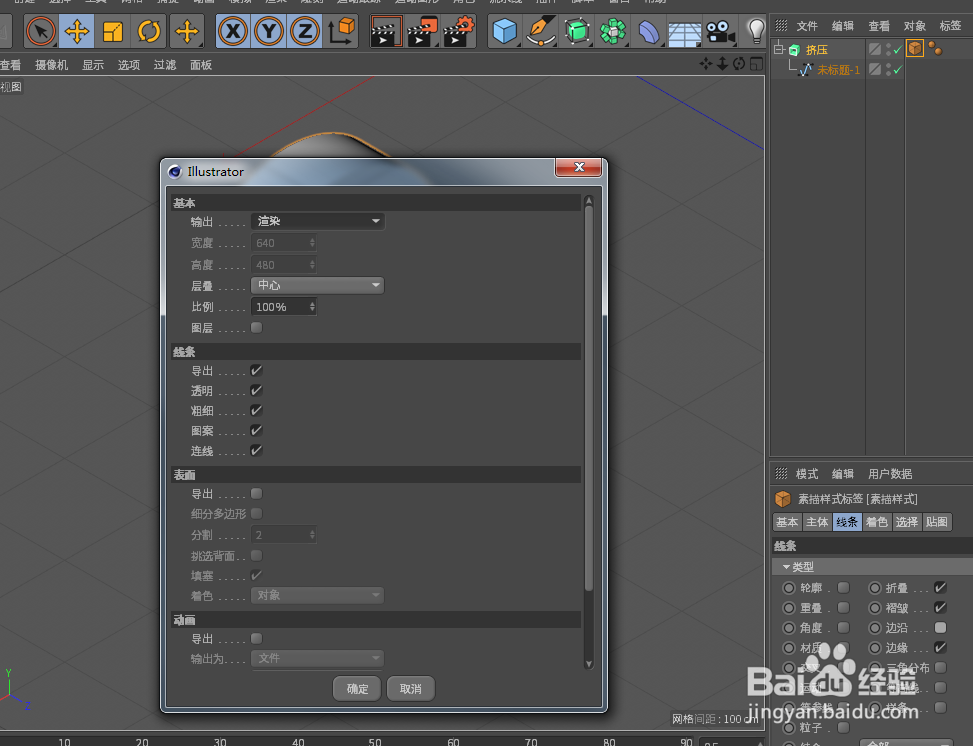
Task: Open 过滤 viewport menu
Action: tap(165, 65)
